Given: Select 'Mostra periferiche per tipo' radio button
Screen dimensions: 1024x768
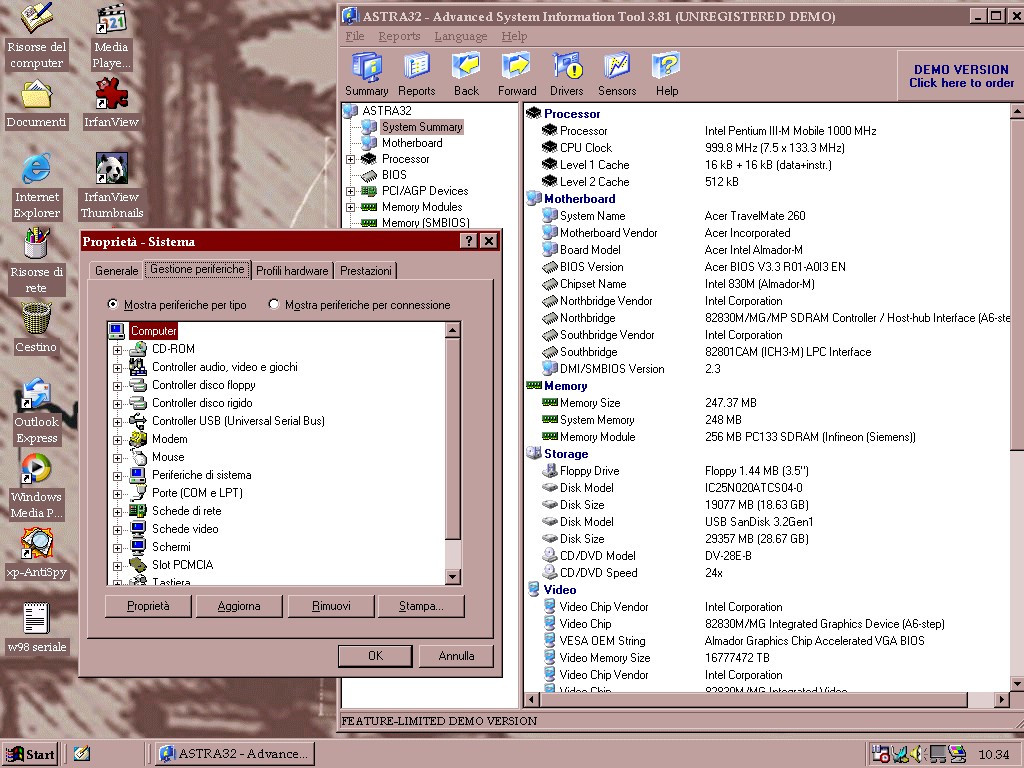Looking at the screenshot, I should 113,305.
